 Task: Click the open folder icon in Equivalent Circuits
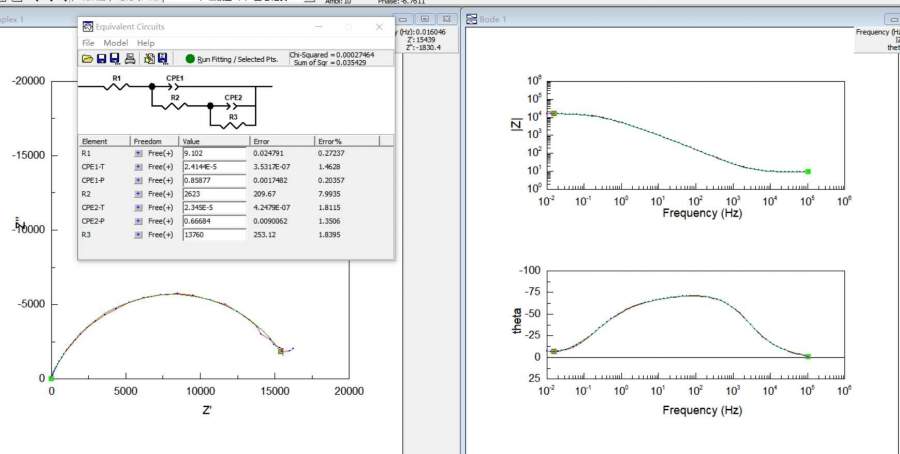pyautogui.click(x=87, y=60)
